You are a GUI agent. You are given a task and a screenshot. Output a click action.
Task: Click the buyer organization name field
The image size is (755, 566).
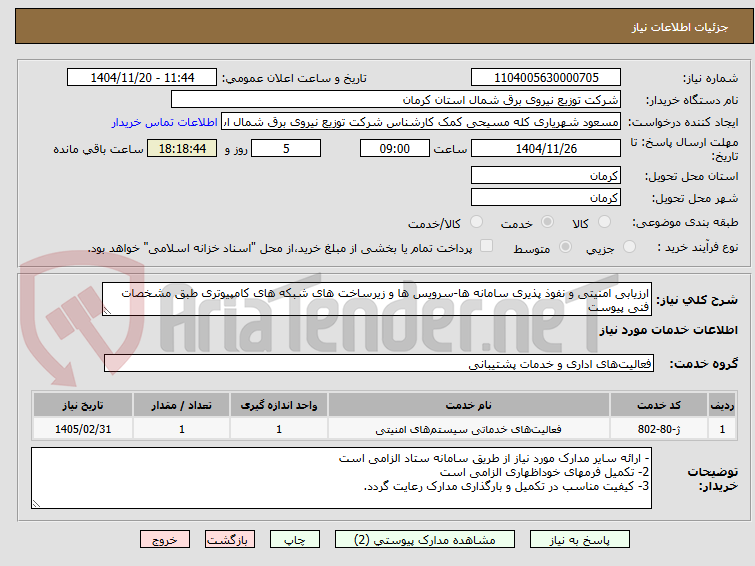pyautogui.click(x=395, y=100)
